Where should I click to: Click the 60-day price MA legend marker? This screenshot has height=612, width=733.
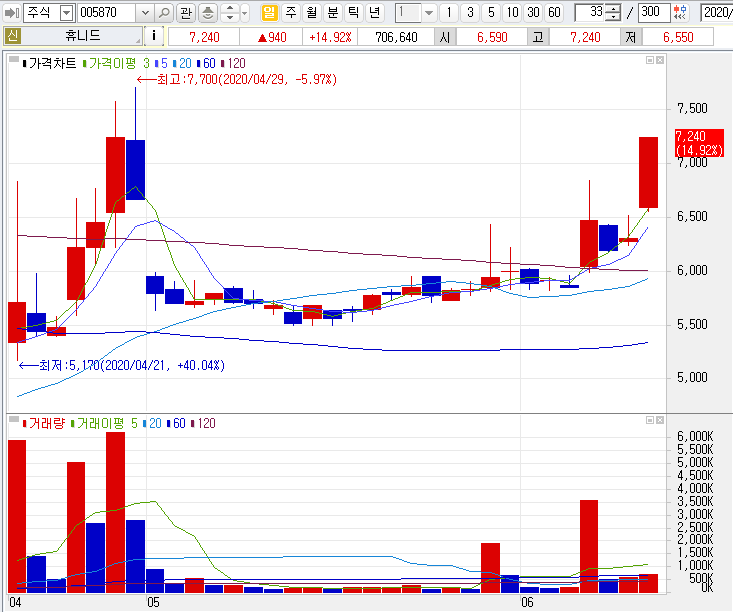[206, 64]
